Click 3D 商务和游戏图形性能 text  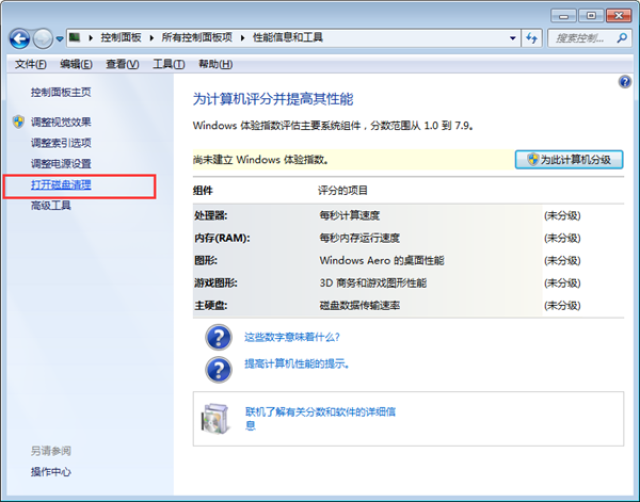tap(373, 283)
